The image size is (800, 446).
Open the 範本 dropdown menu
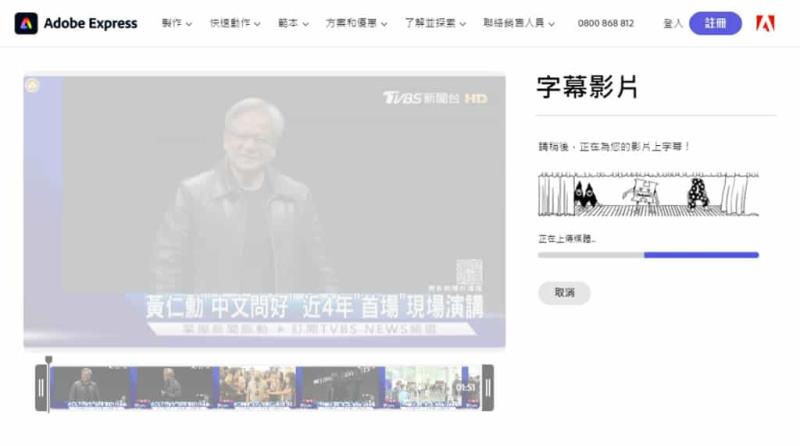click(293, 23)
